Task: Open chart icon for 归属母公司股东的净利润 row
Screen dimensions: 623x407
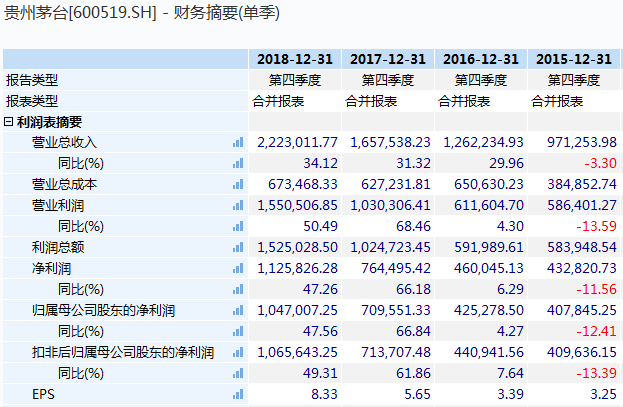Action: click(x=238, y=310)
